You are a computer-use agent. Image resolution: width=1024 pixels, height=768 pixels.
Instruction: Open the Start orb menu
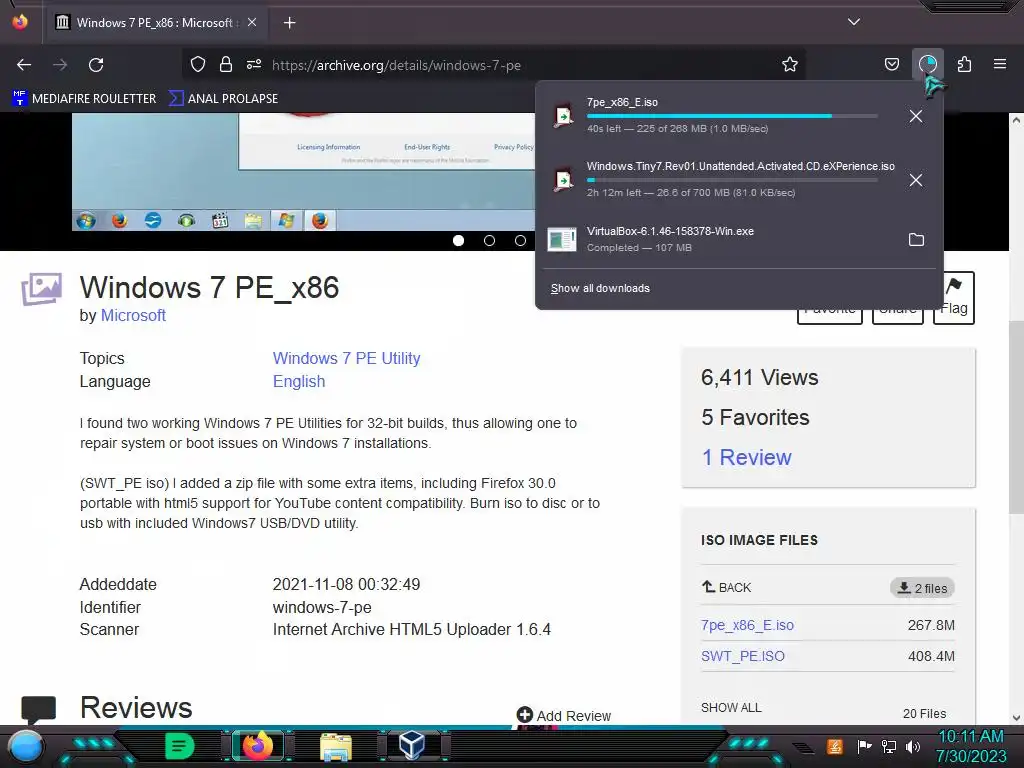pos(26,747)
